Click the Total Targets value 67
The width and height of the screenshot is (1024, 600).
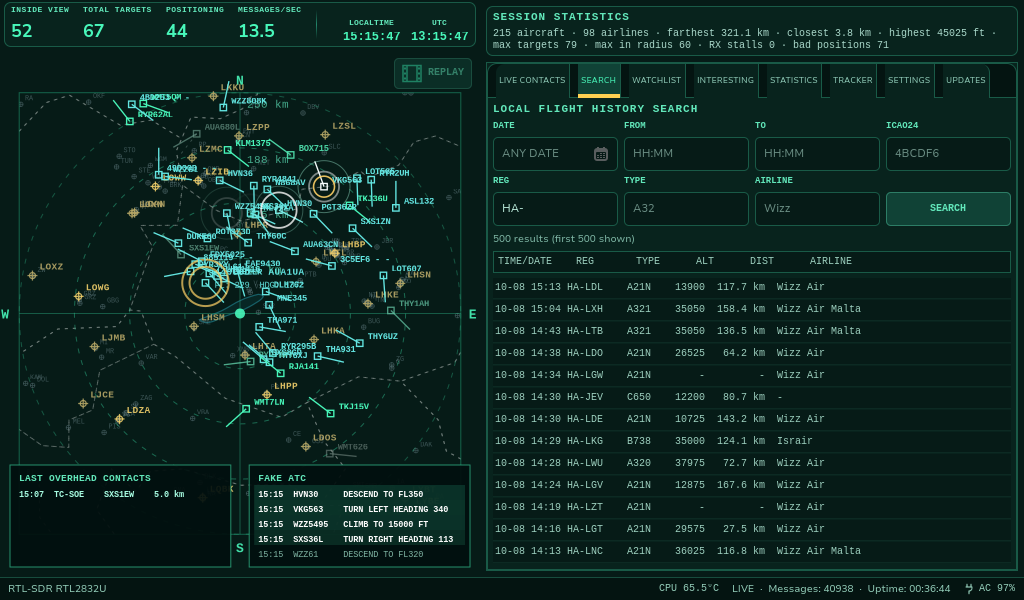click(x=93, y=31)
